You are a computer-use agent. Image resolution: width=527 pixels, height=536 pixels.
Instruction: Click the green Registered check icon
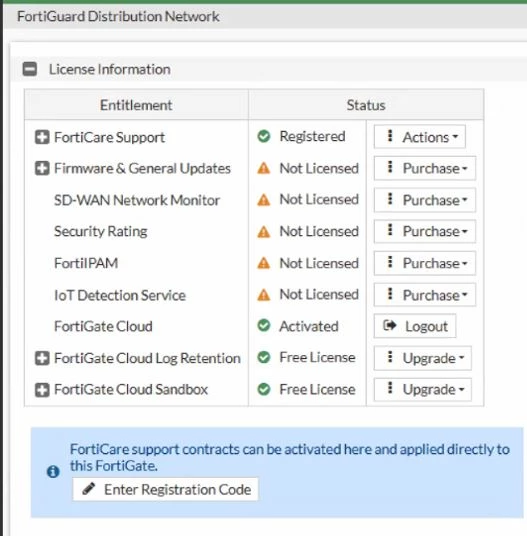point(264,136)
